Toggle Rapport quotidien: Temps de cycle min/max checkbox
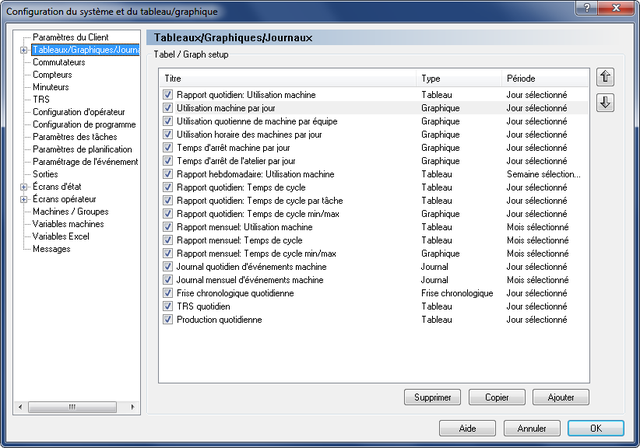Image resolution: width=640 pixels, height=448 pixels. 167,213
